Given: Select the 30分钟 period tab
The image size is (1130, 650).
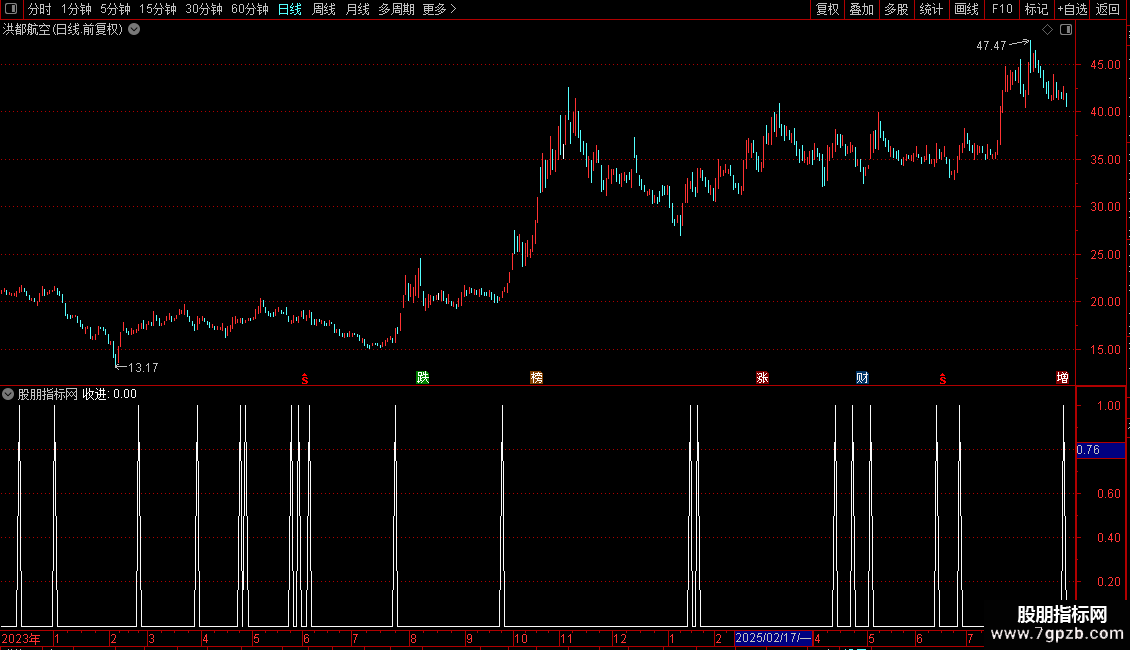Looking at the screenshot, I should click(x=204, y=9).
